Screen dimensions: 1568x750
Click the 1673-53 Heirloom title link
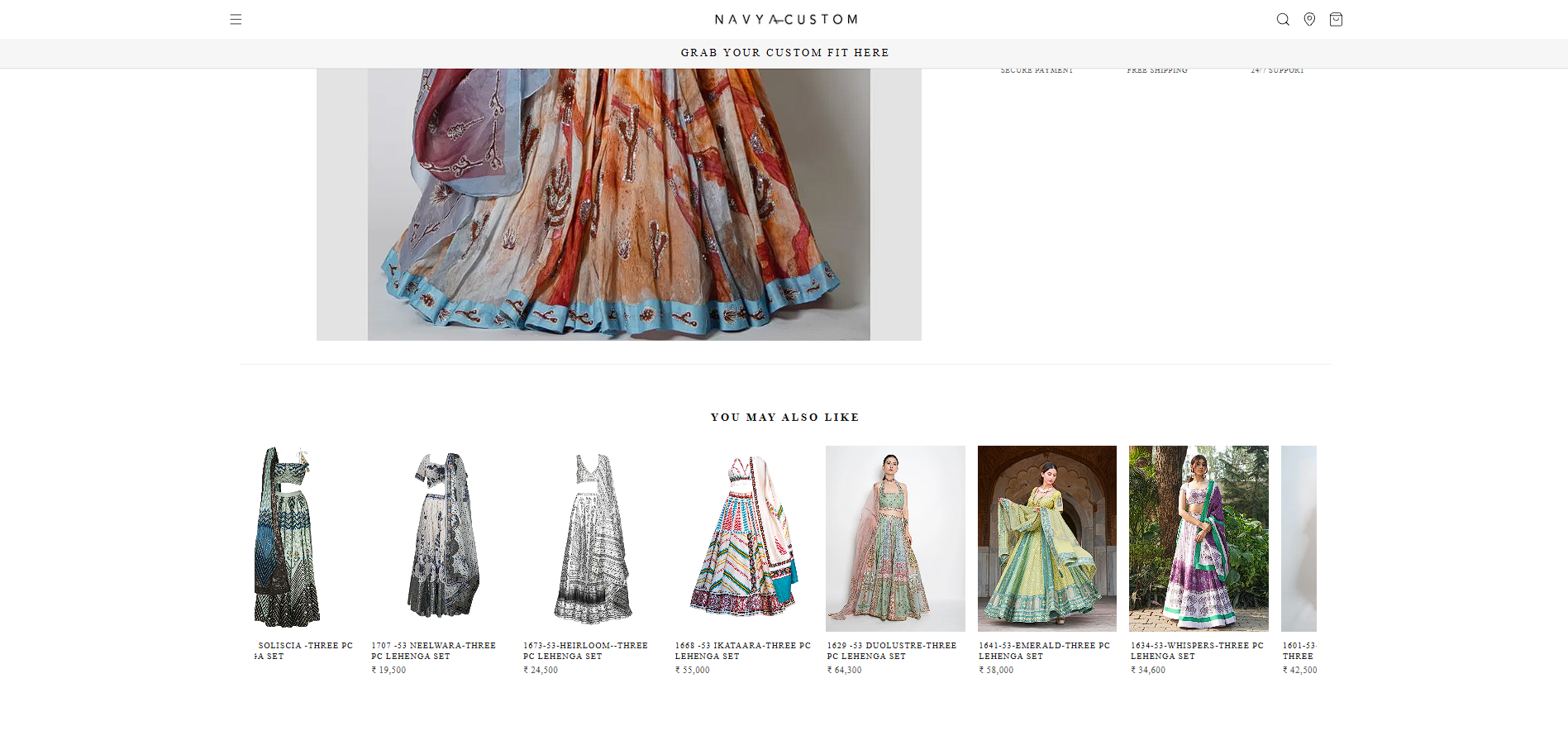(x=585, y=651)
